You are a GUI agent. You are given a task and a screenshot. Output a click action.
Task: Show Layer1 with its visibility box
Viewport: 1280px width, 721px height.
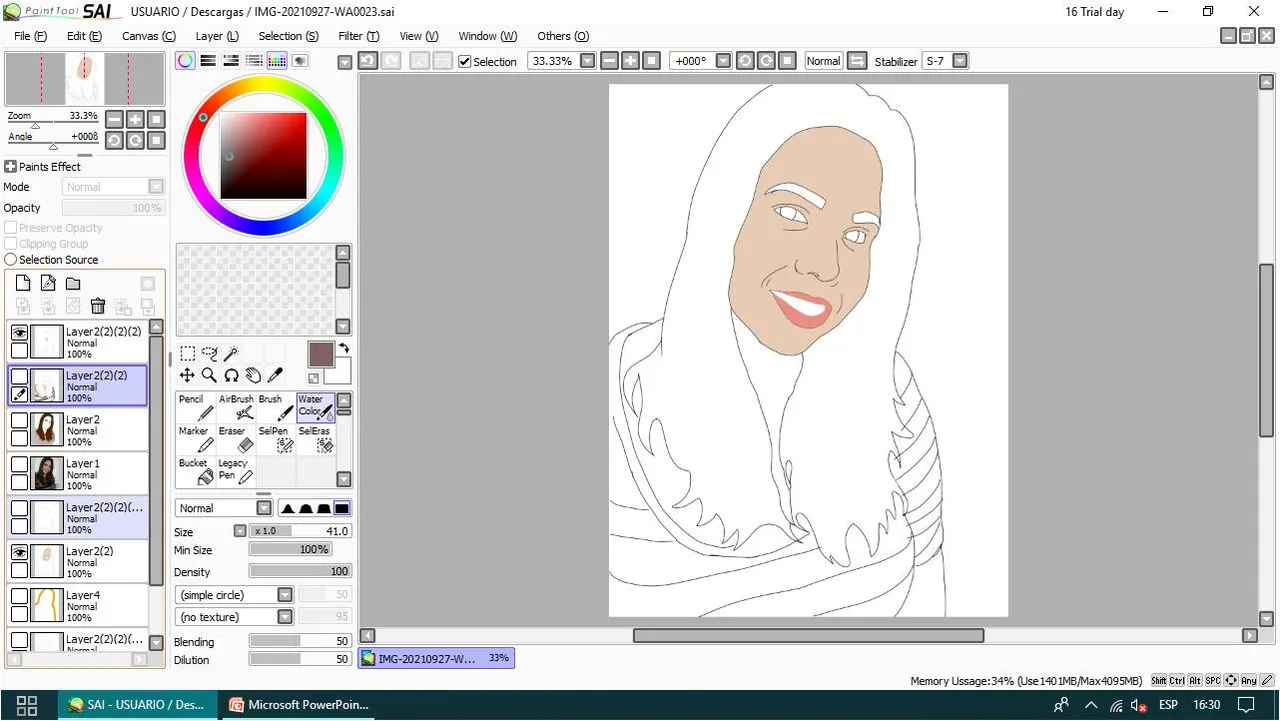pos(19,465)
